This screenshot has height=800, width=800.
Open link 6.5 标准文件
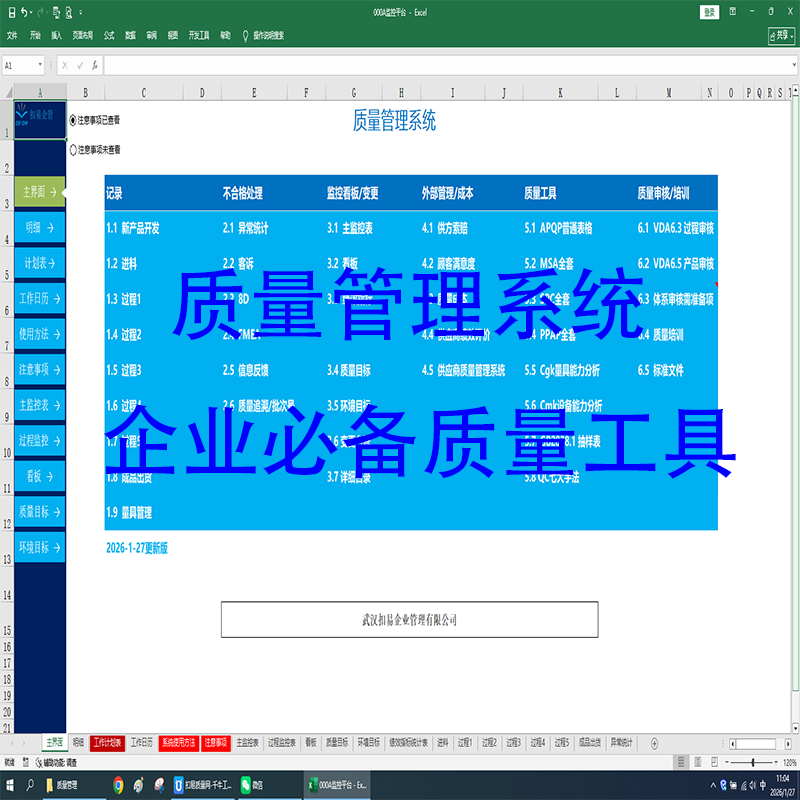(660, 370)
